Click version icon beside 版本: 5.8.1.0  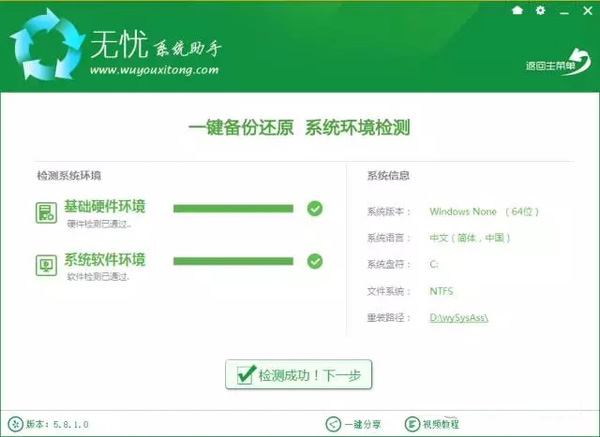click(x=15, y=424)
